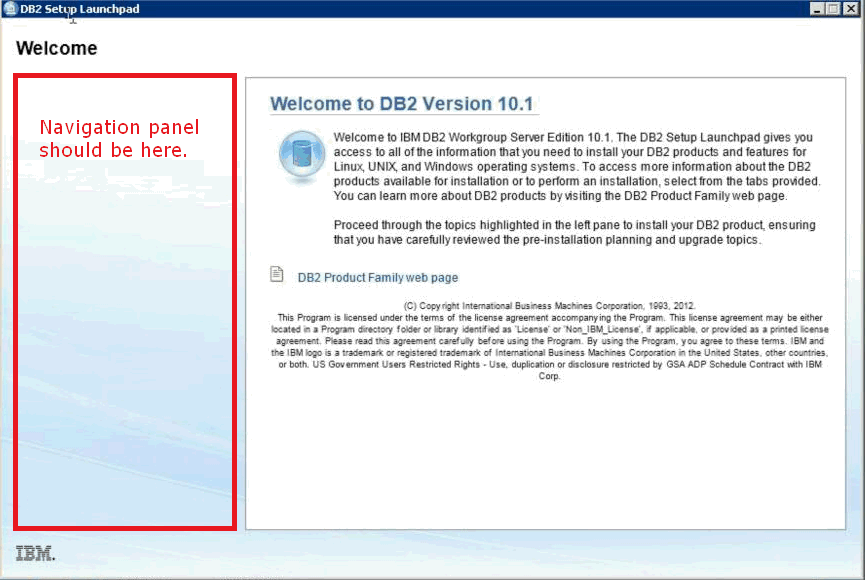The height and width of the screenshot is (580, 865).
Task: Click the IBM logo at the bottom
Action: point(35,553)
